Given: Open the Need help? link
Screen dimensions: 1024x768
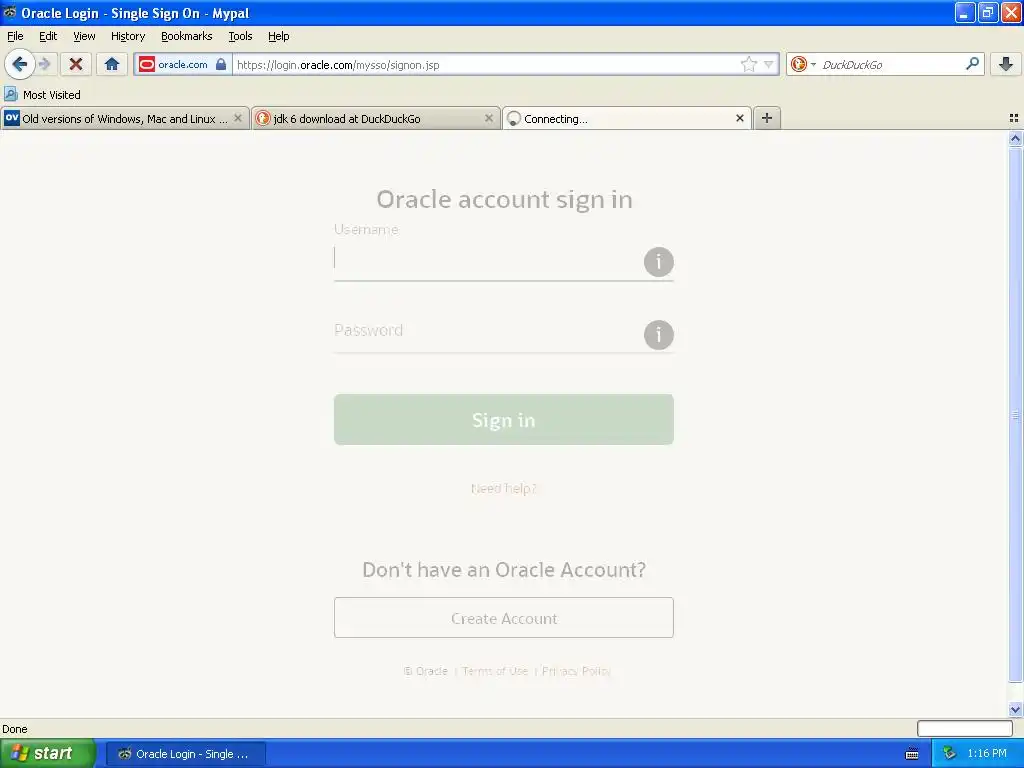Looking at the screenshot, I should [504, 488].
